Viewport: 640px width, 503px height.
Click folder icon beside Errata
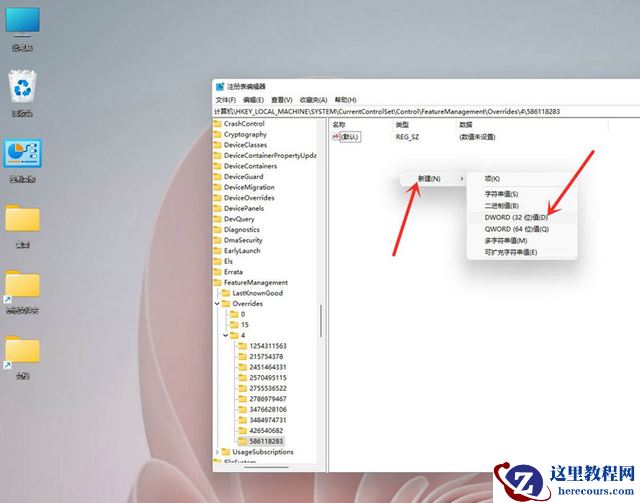click(x=218, y=272)
